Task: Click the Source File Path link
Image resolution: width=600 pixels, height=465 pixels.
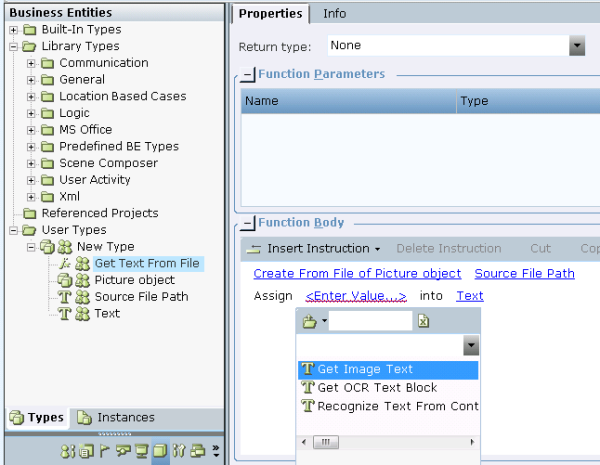Action: (525, 274)
